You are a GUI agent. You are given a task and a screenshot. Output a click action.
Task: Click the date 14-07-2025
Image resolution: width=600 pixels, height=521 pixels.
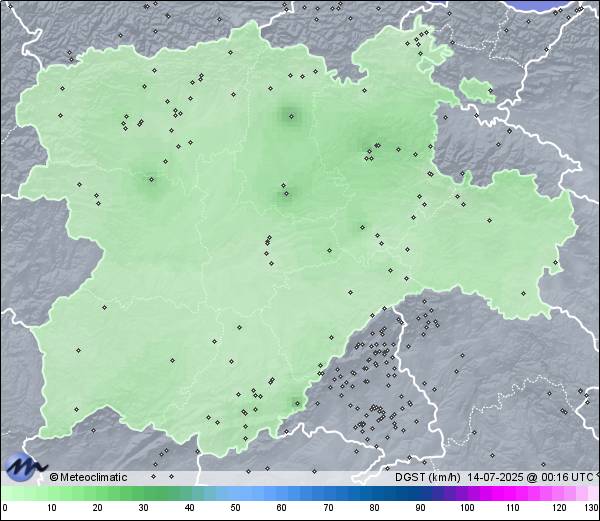(496, 477)
